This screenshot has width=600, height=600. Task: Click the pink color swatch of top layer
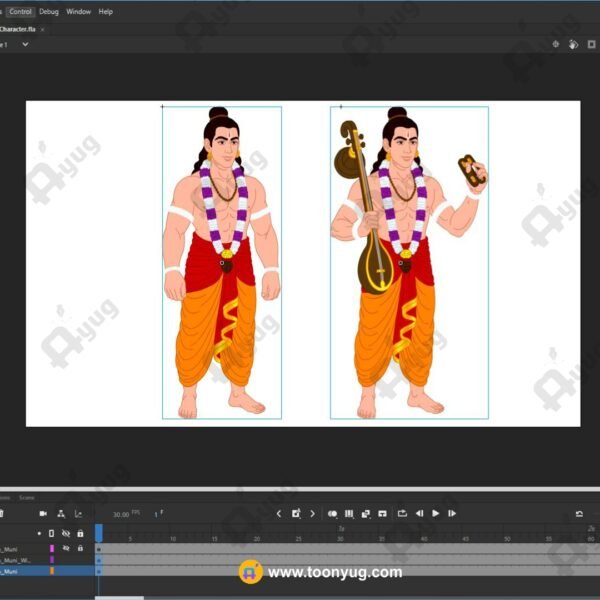[x=52, y=548]
